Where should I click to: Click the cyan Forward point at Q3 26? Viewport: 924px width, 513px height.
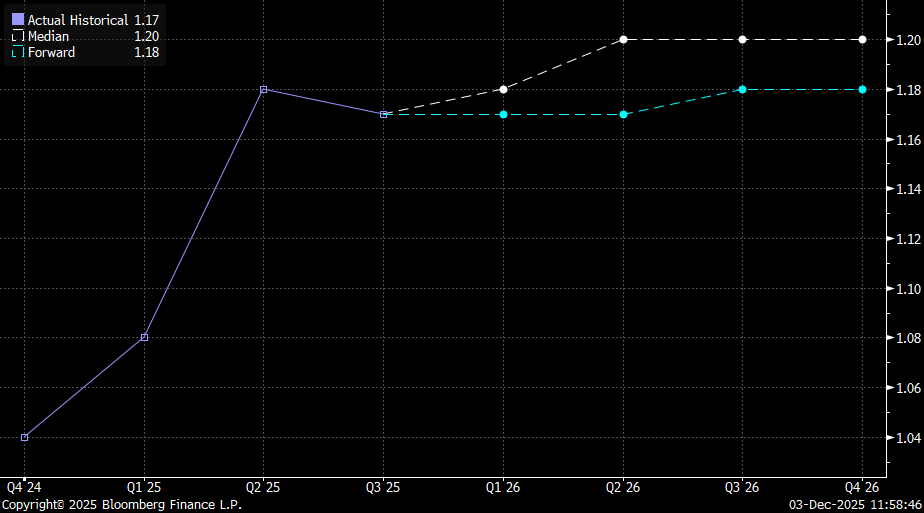pyautogui.click(x=742, y=89)
